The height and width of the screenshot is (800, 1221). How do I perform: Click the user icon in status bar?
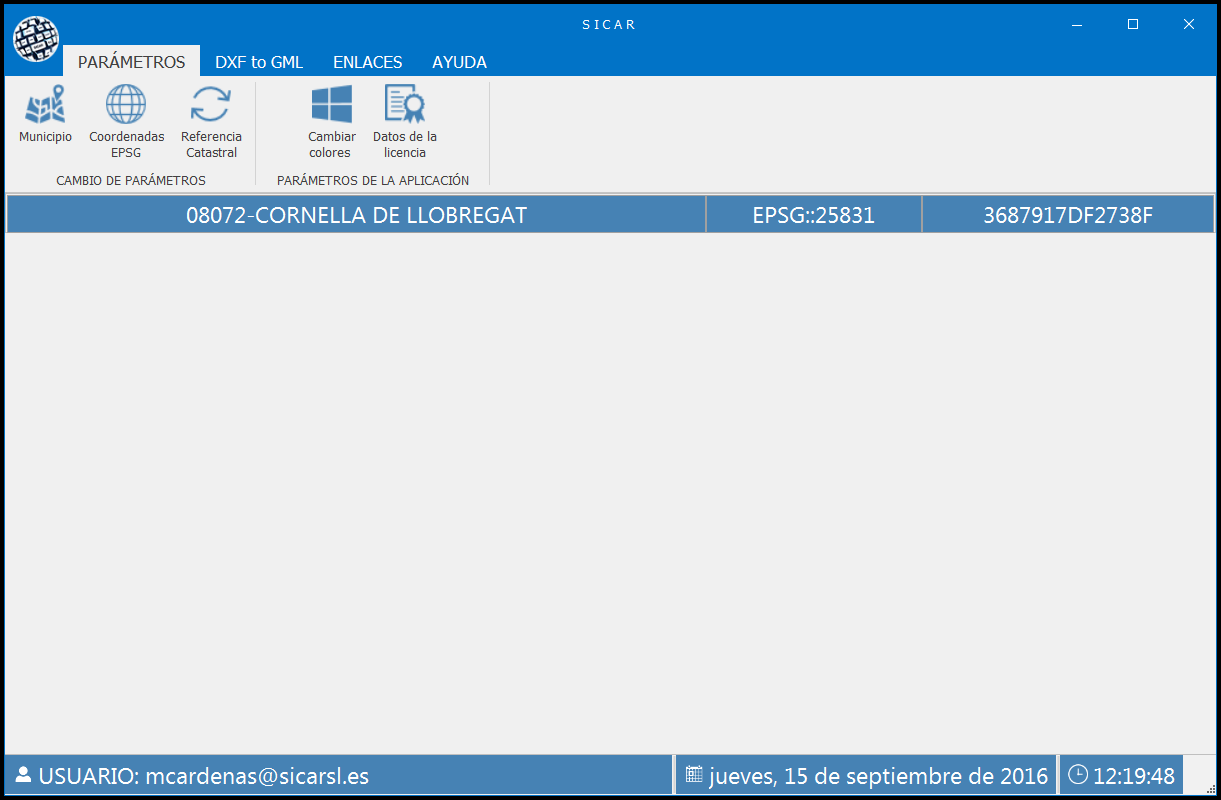23,775
